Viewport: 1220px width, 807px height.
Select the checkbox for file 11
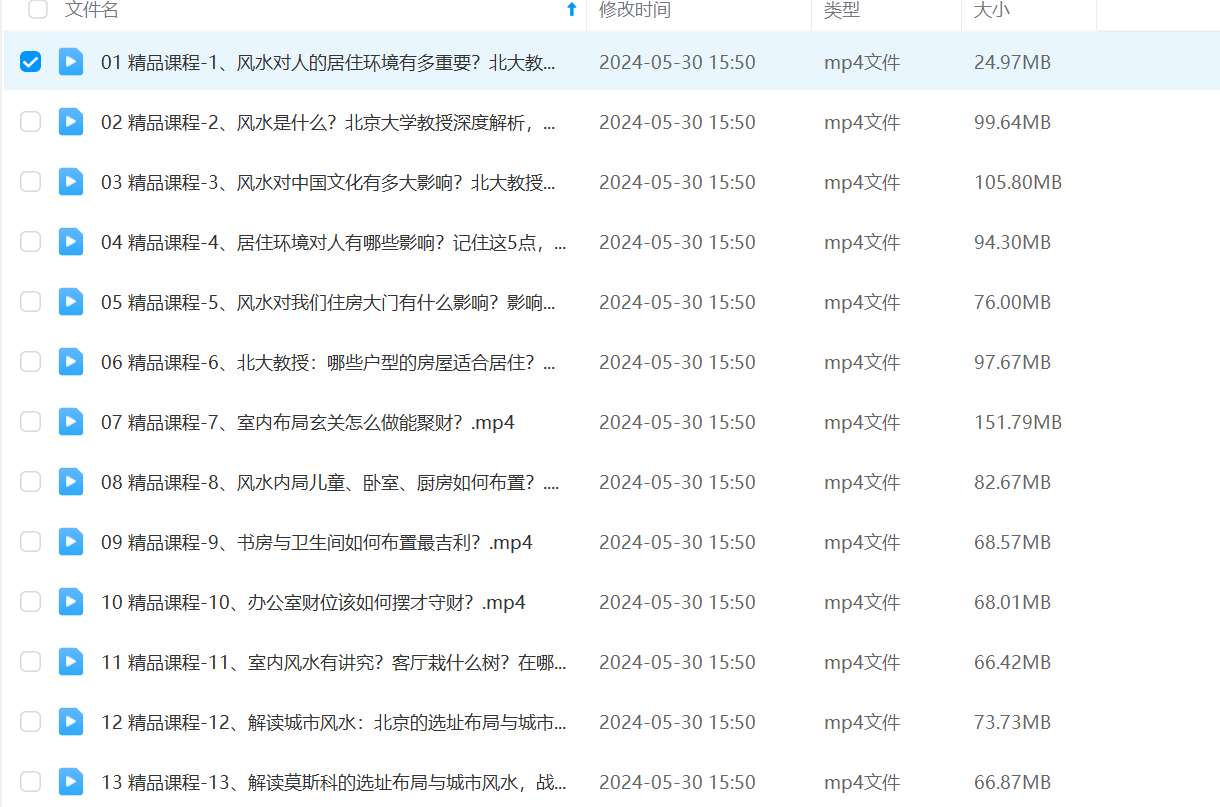(31, 662)
